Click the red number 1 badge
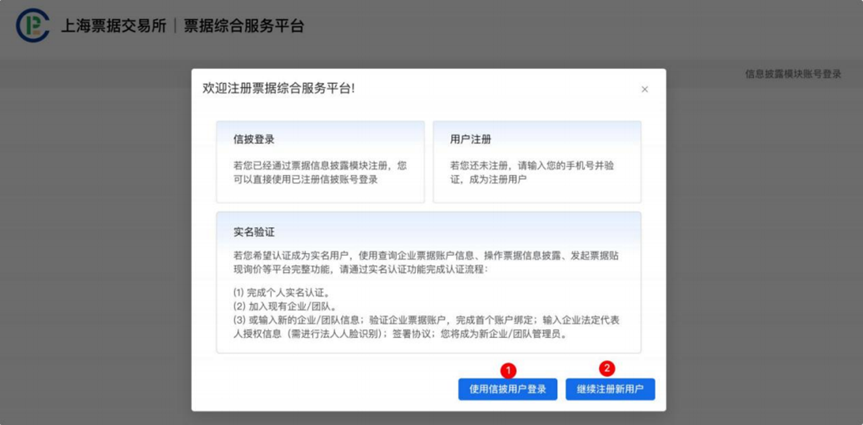The image size is (863, 425). [x=507, y=369]
